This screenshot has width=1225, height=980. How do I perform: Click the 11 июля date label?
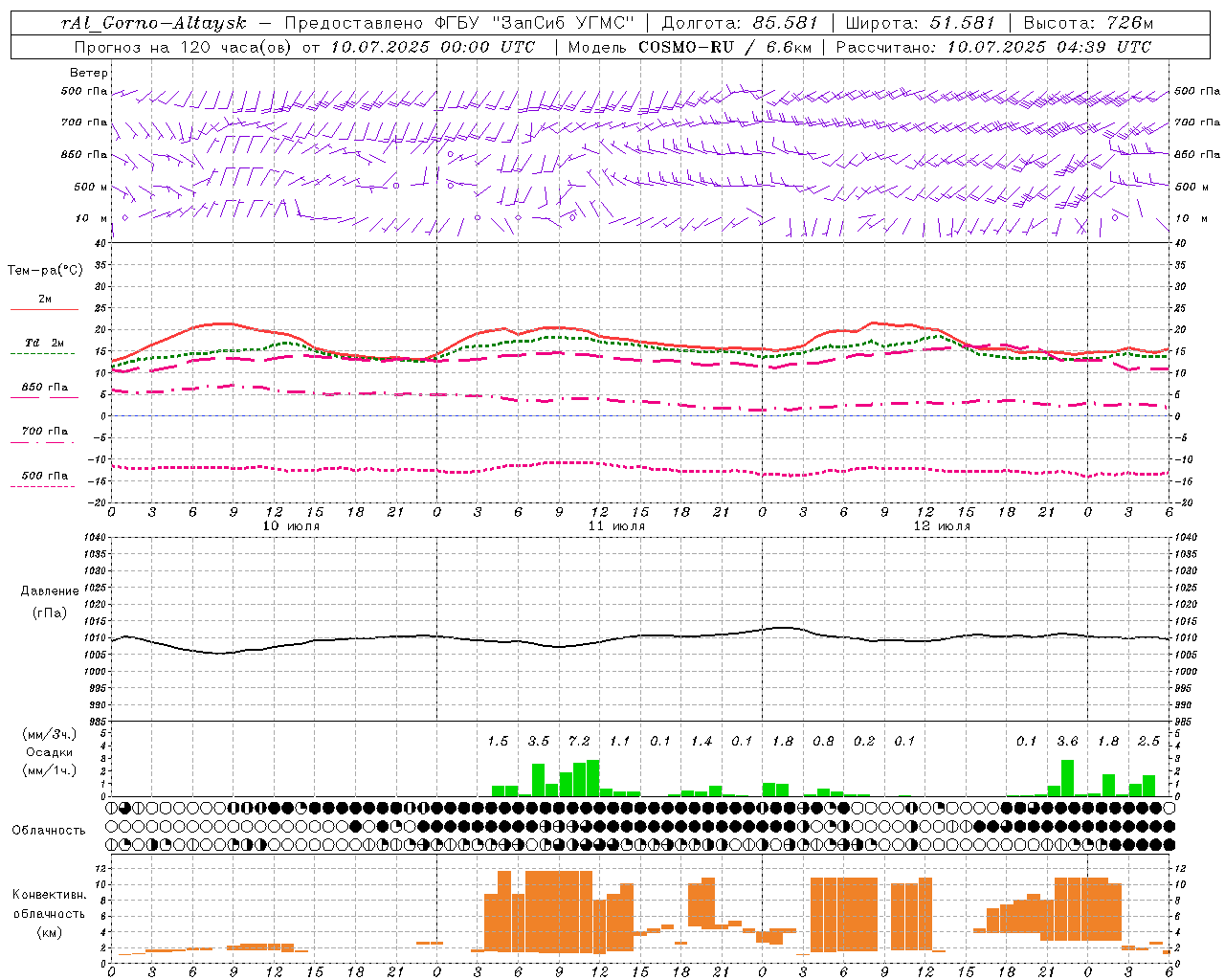[x=616, y=526]
